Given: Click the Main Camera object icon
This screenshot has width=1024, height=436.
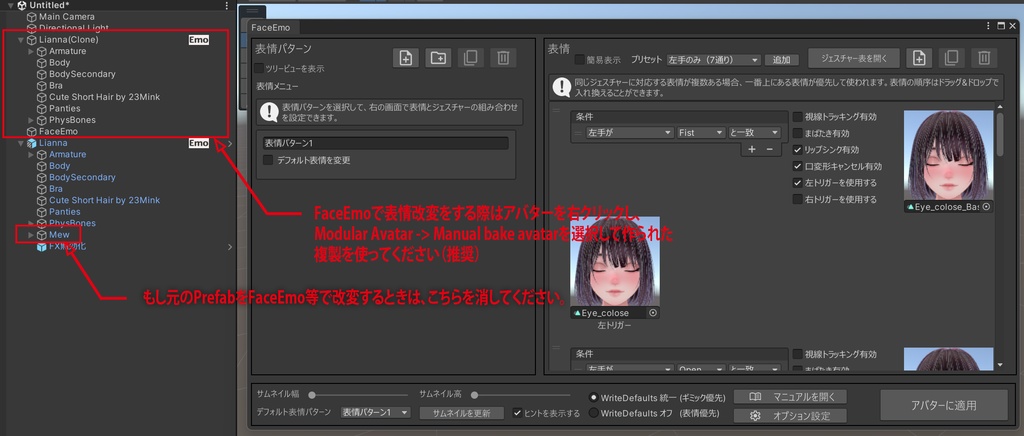Looking at the screenshot, I should click(x=31, y=16).
